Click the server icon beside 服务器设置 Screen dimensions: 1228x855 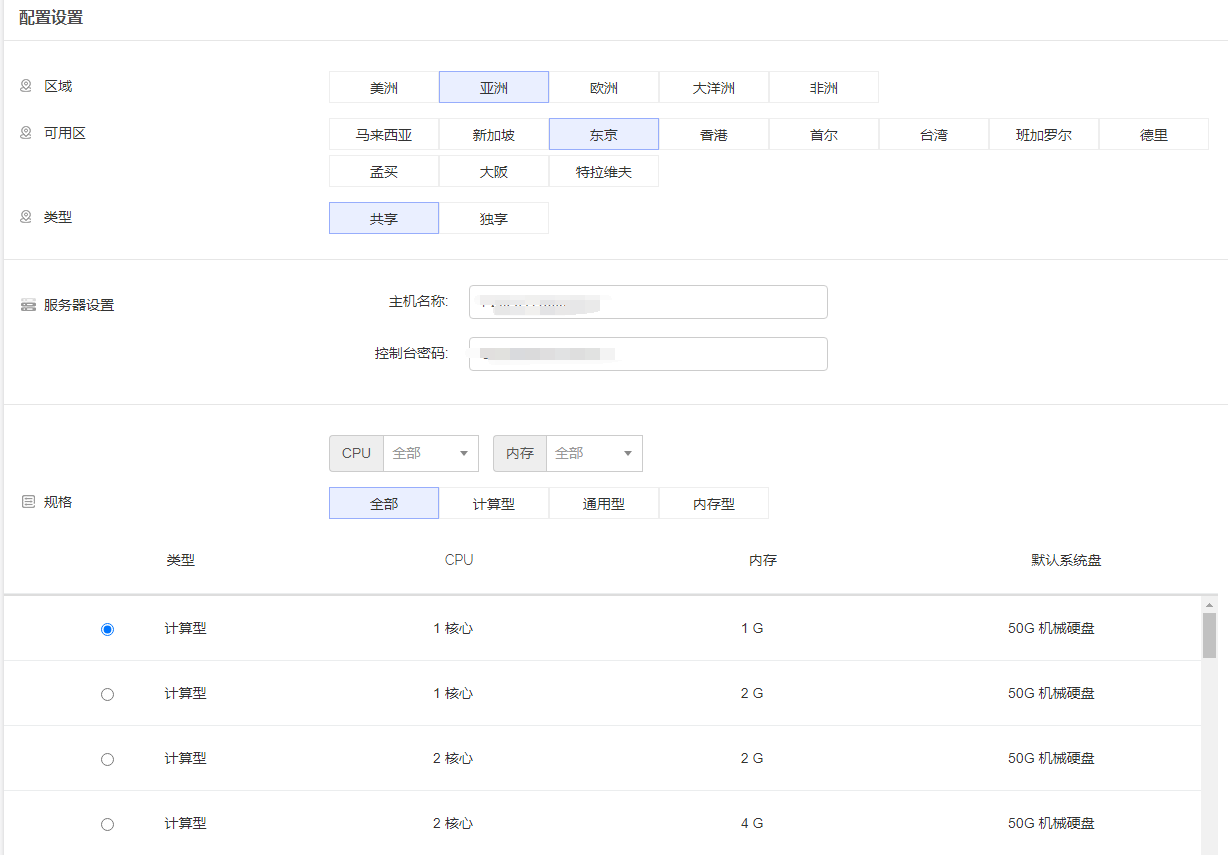click(28, 305)
